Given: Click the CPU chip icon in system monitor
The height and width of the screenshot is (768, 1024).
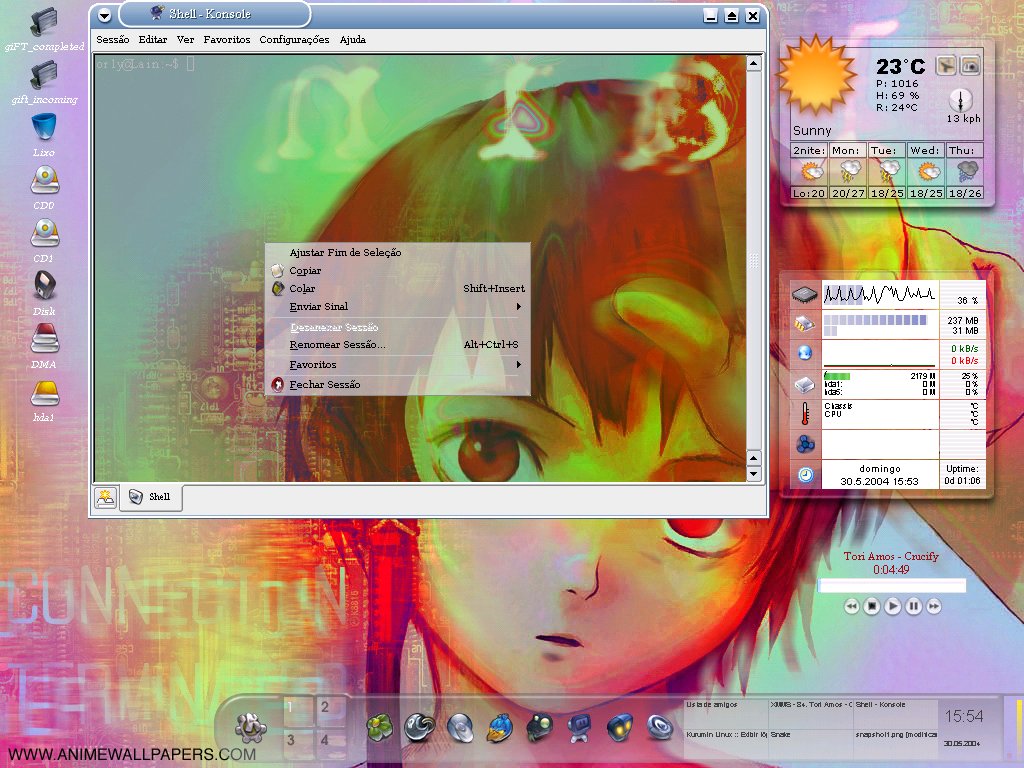Looking at the screenshot, I should click(x=805, y=295).
